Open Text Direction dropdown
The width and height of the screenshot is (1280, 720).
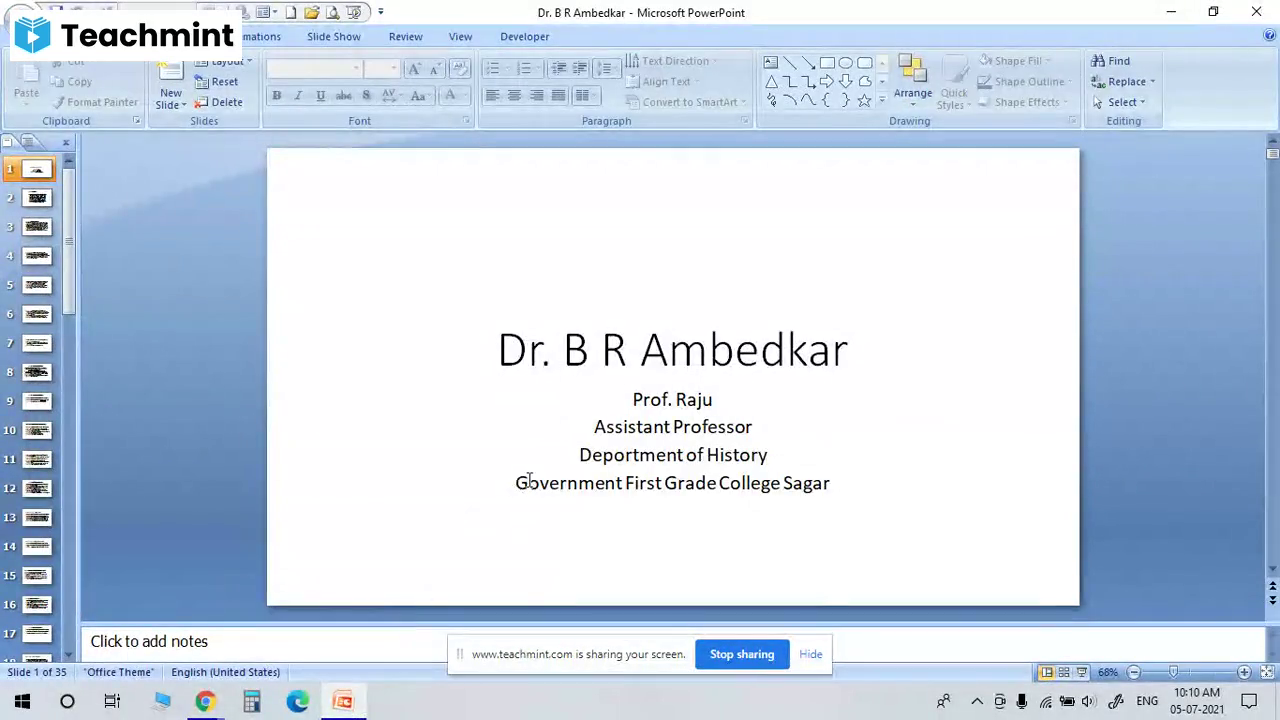coord(672,61)
